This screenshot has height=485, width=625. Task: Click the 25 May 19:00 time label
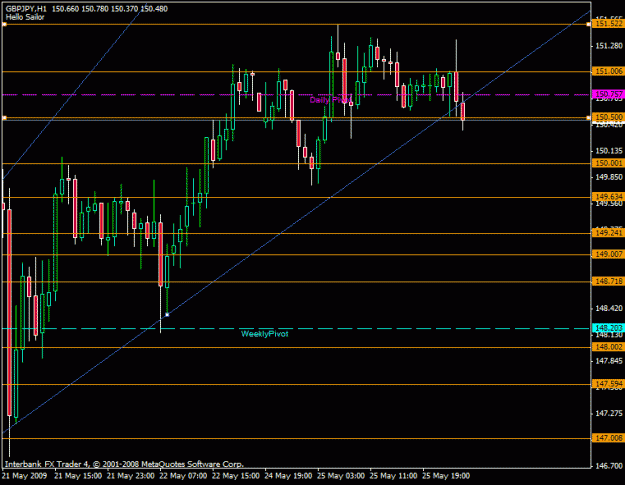[x=446, y=476]
